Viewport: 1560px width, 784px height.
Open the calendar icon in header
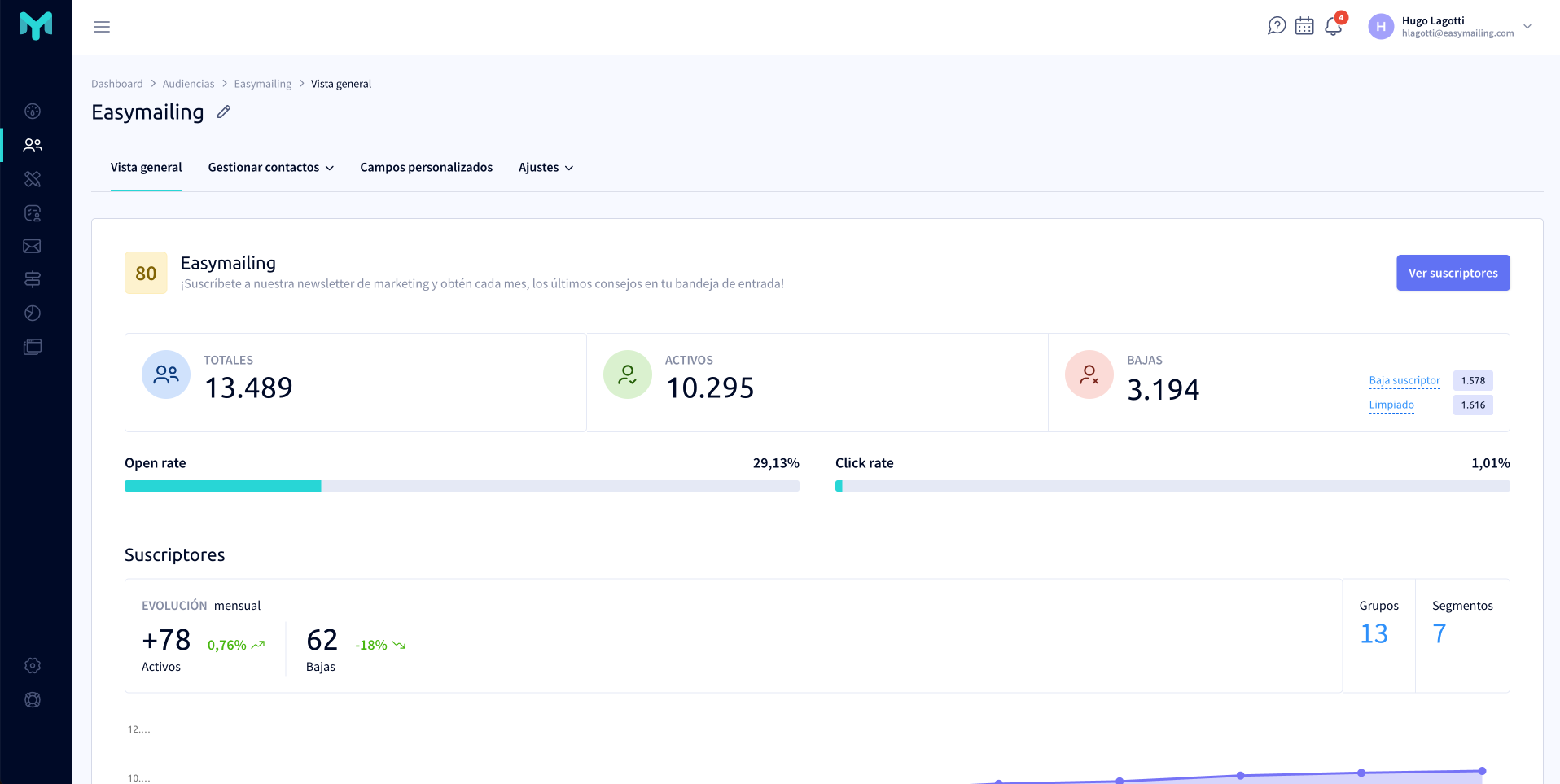tap(1304, 26)
